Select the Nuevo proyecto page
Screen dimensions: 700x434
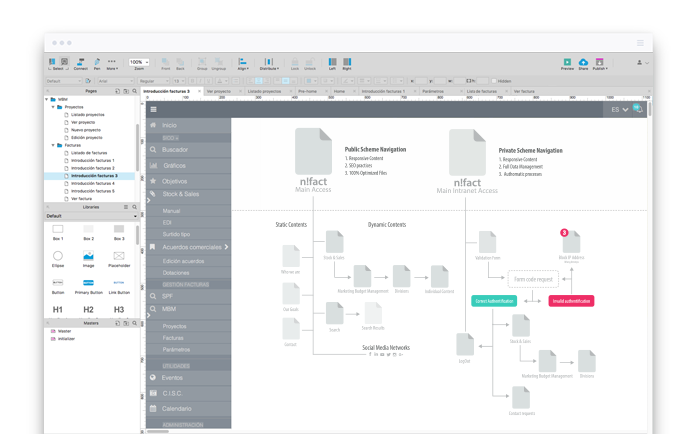(86, 130)
